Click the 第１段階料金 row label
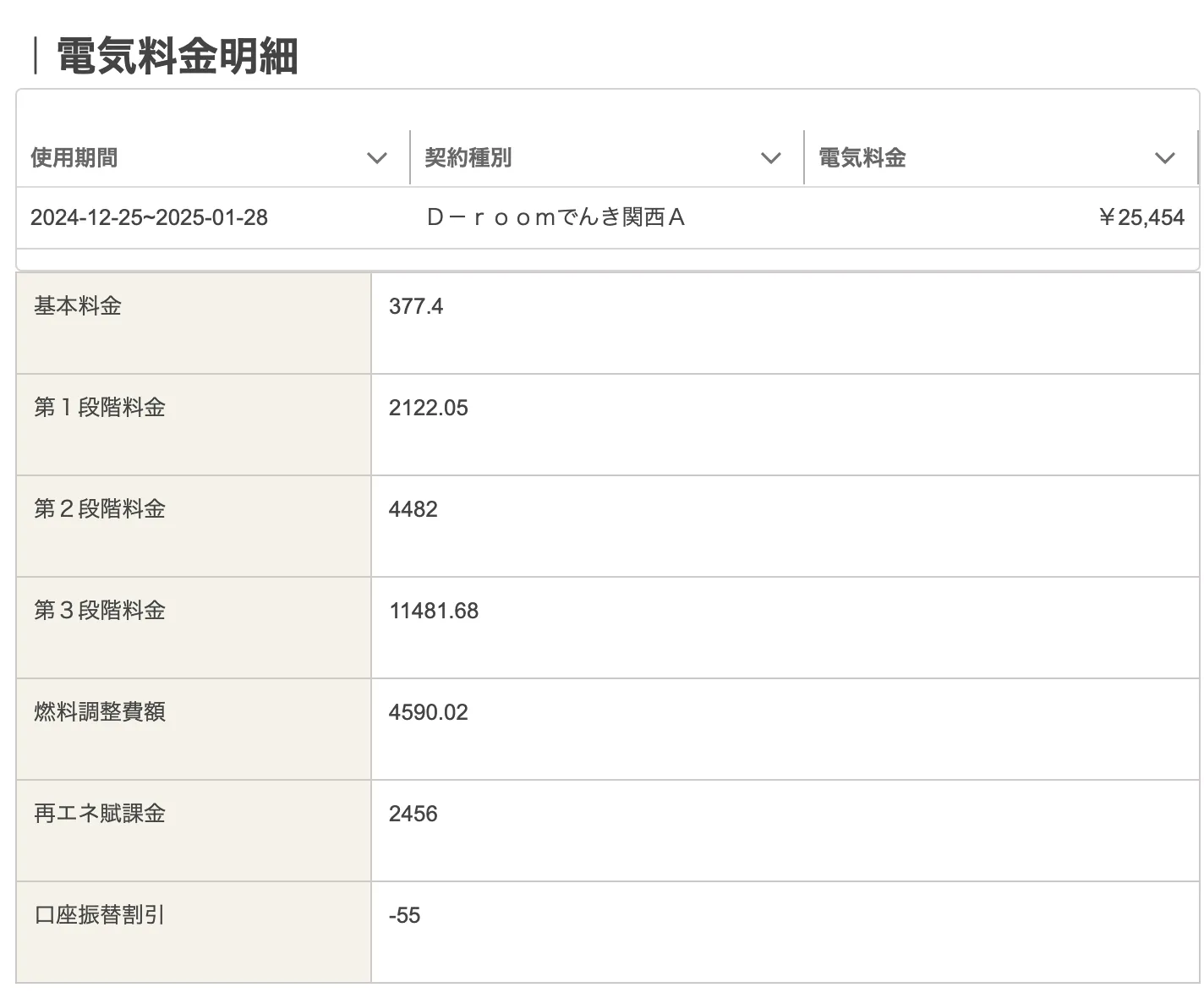1204x993 pixels. tap(100, 408)
